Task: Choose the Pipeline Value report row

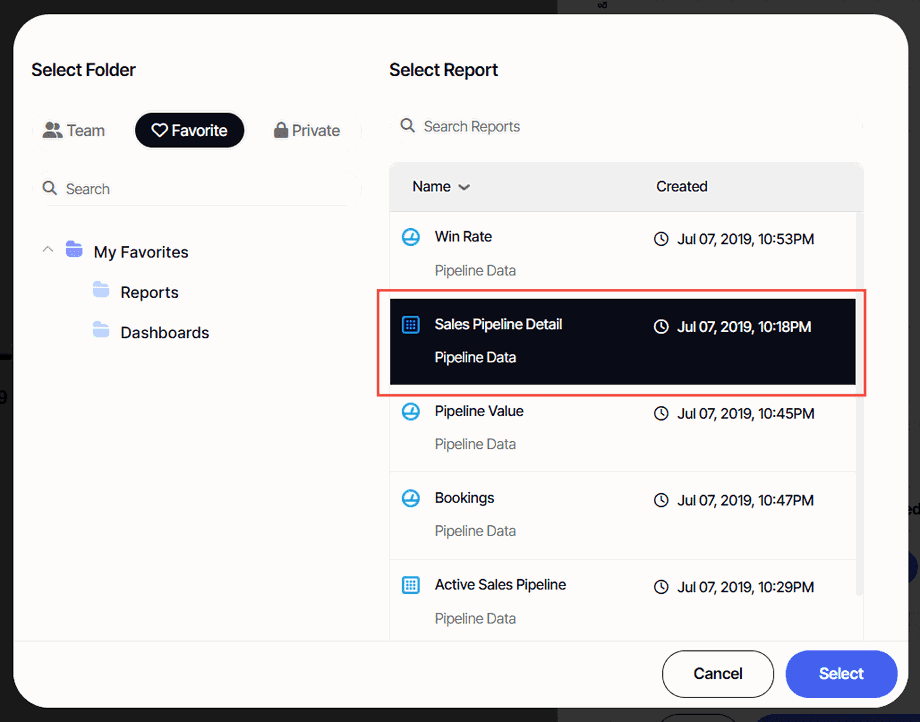Action: pyautogui.click(x=620, y=427)
